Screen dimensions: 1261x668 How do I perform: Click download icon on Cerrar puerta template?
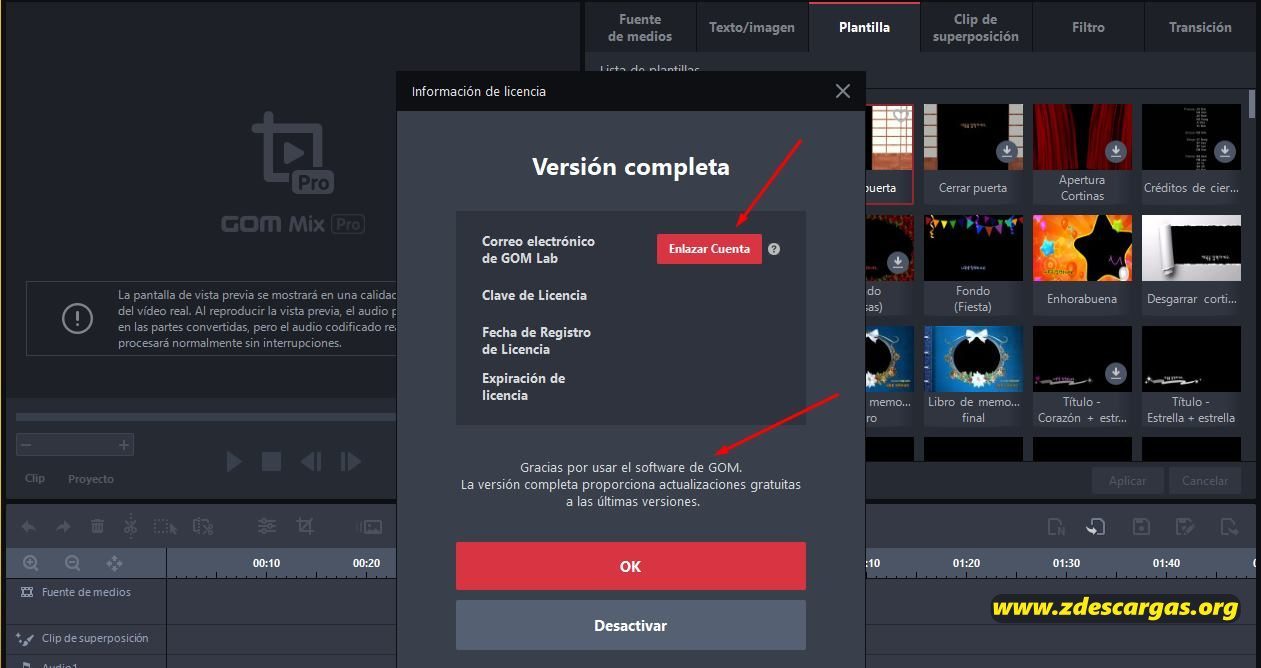[x=1007, y=151]
